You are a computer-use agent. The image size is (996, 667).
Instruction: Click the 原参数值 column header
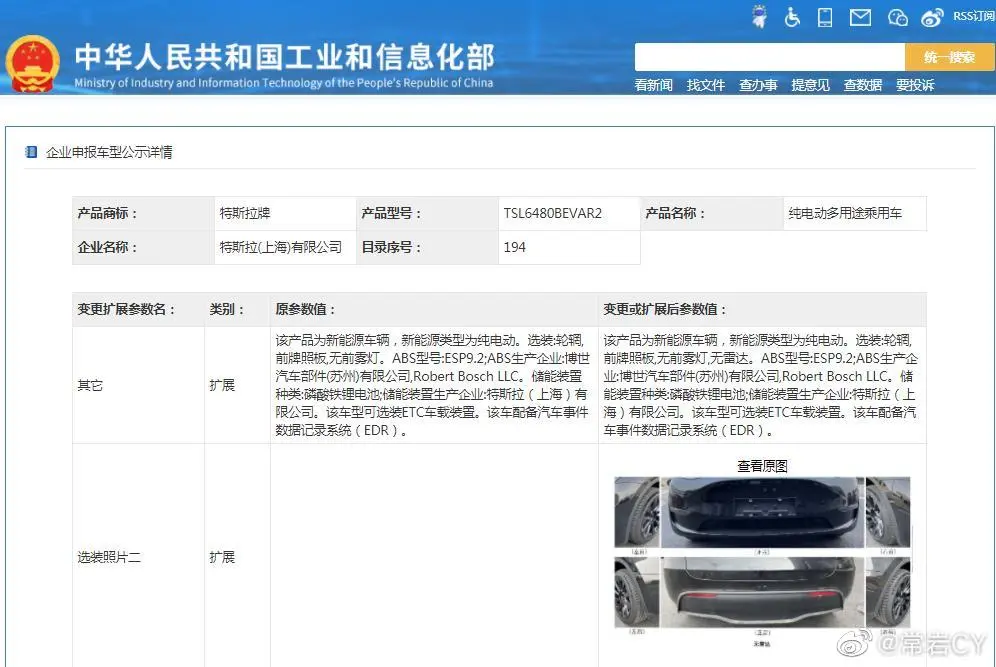click(434, 309)
